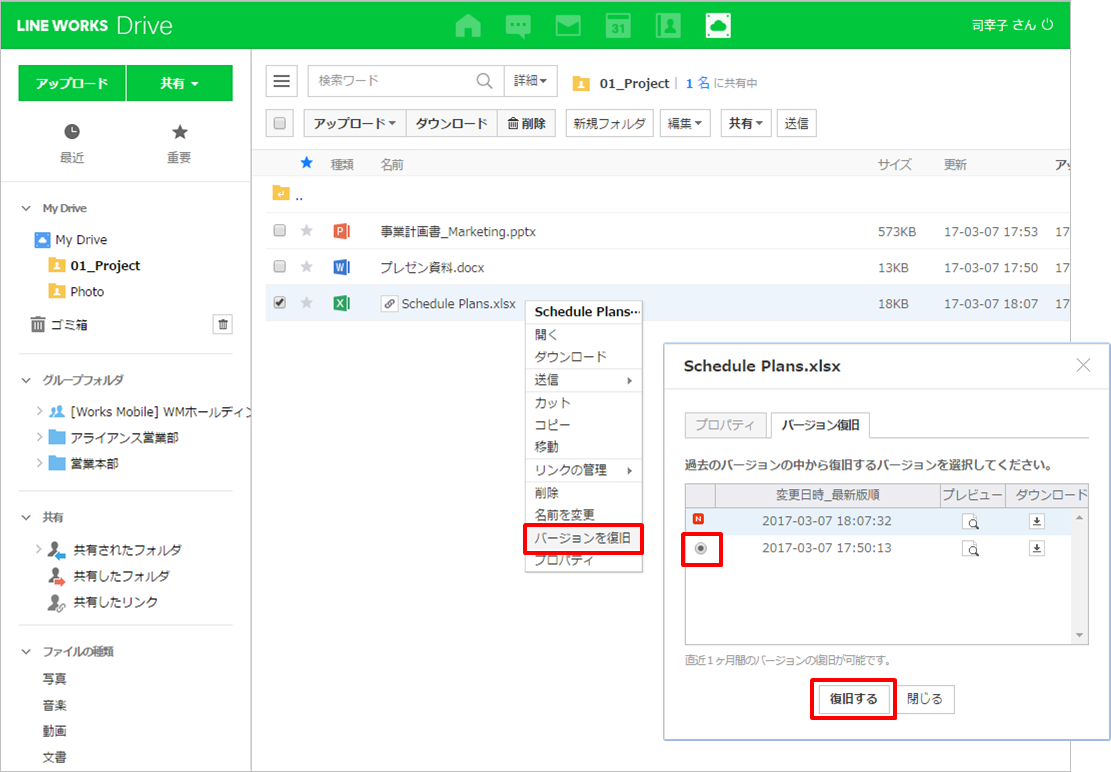
Task: Open the Home icon in top bar
Action: 468,26
